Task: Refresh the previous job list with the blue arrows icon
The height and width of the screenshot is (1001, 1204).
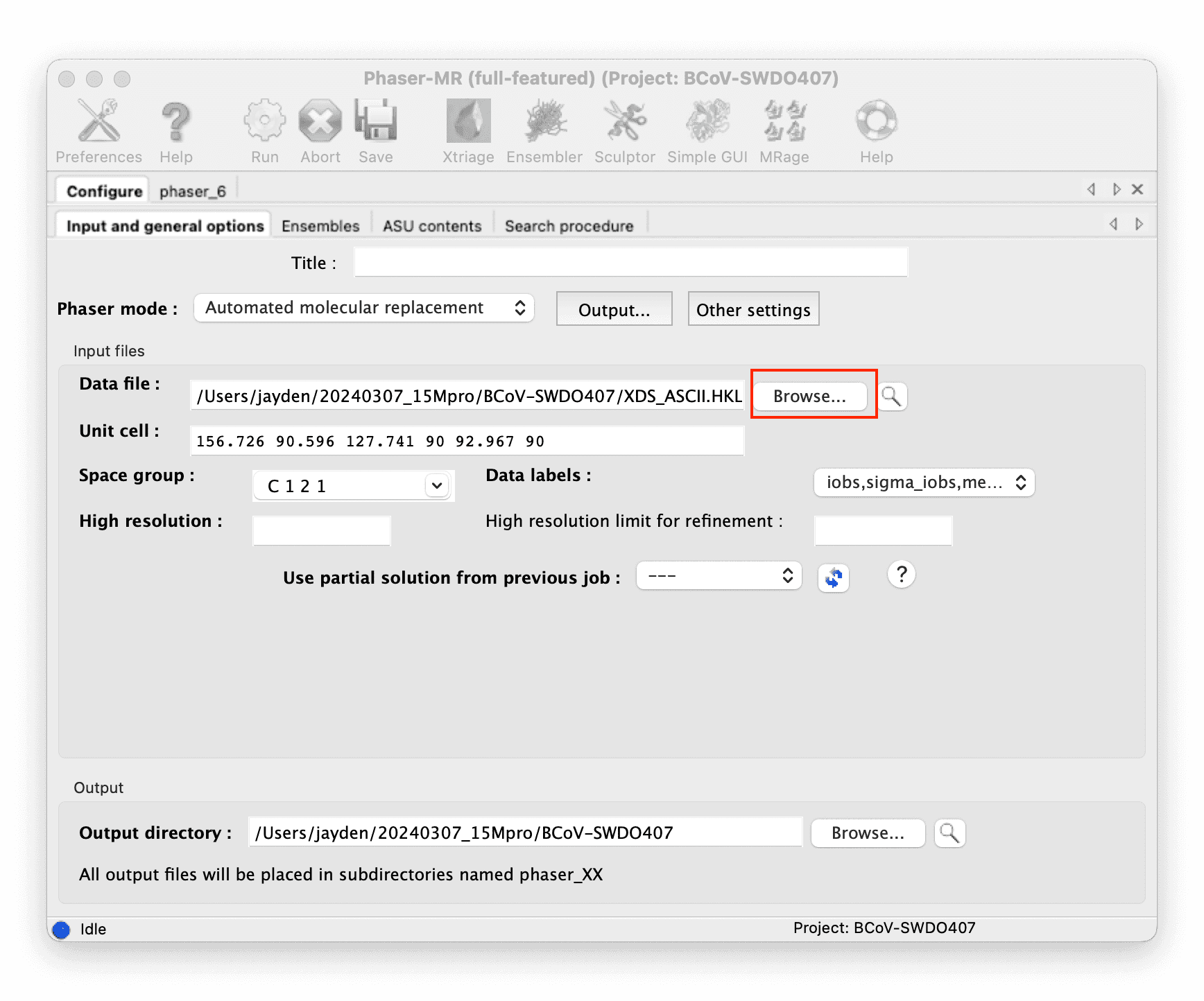Action: (834, 577)
